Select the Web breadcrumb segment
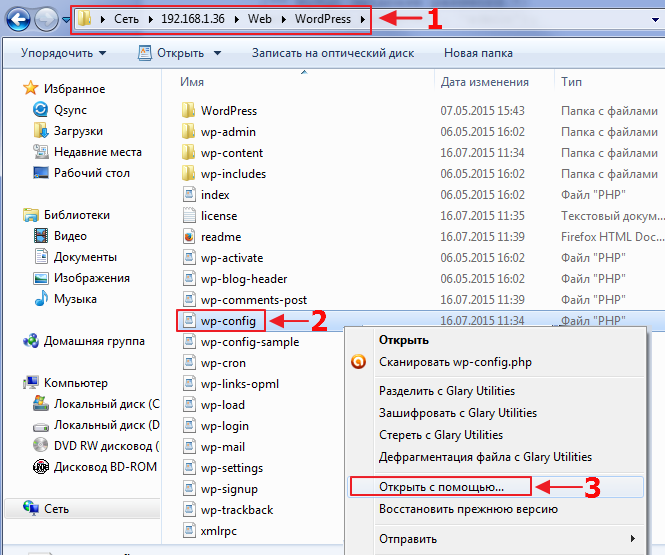This screenshot has width=665, height=555. (260, 19)
